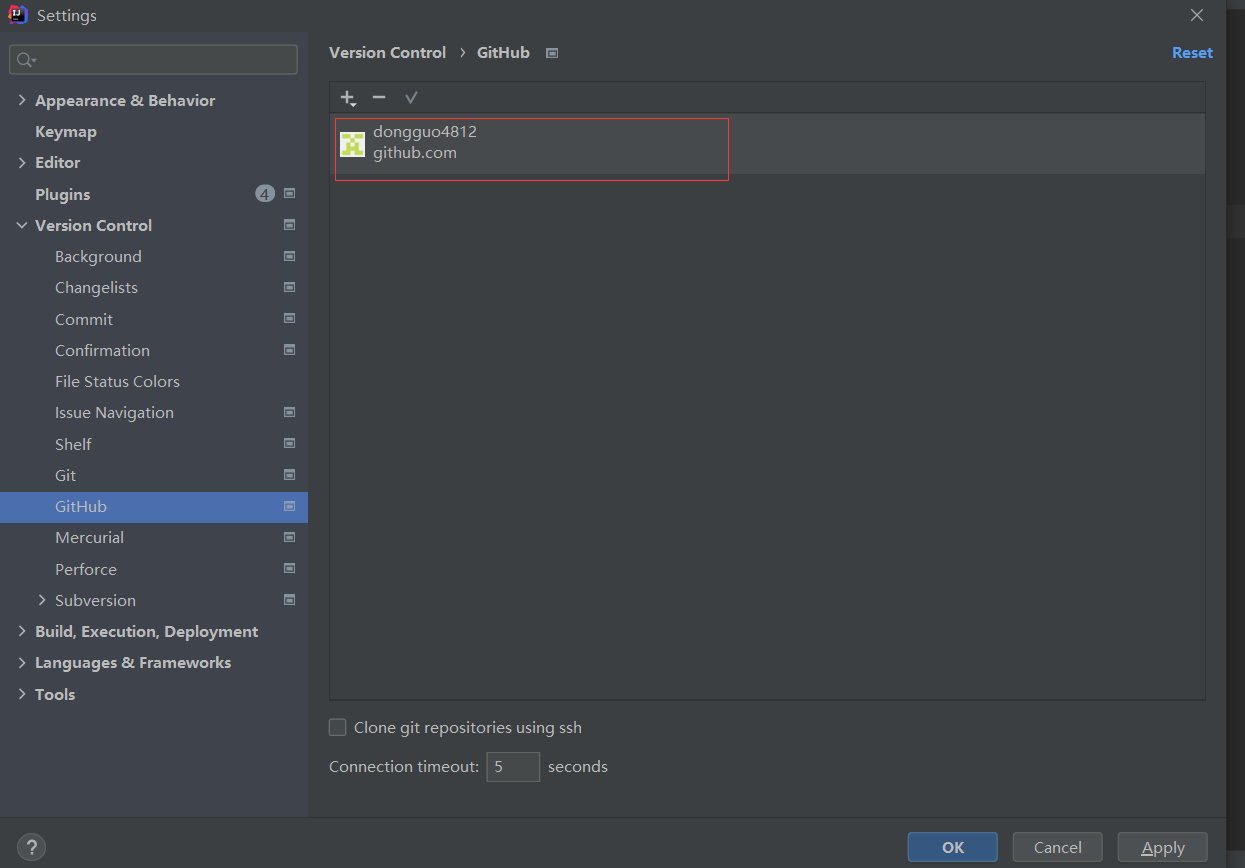Viewport: 1245px width, 868px height.
Task: Click the search magnifier icon in settings
Action: [26, 60]
